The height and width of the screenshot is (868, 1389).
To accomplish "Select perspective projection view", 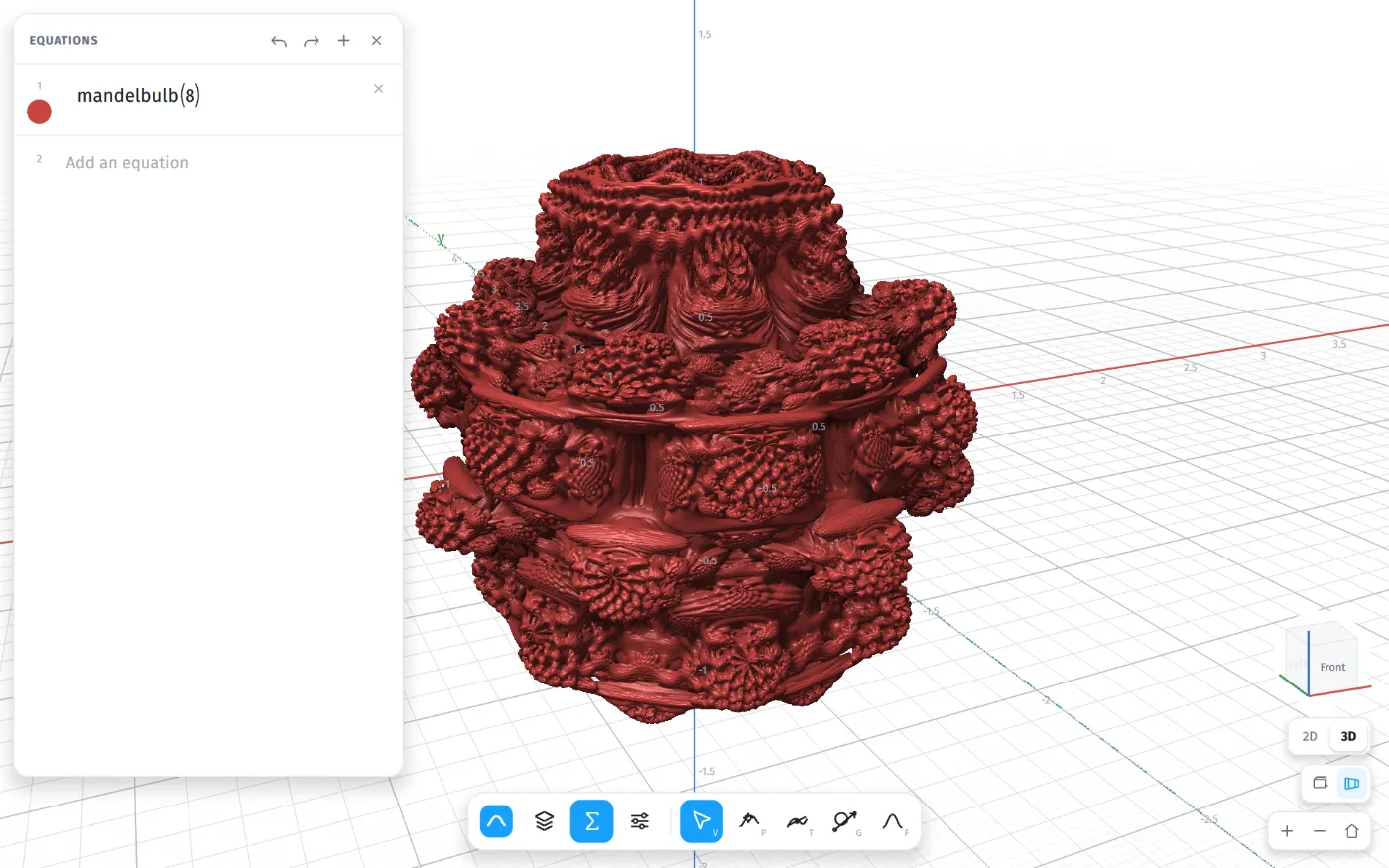I will [x=1351, y=783].
